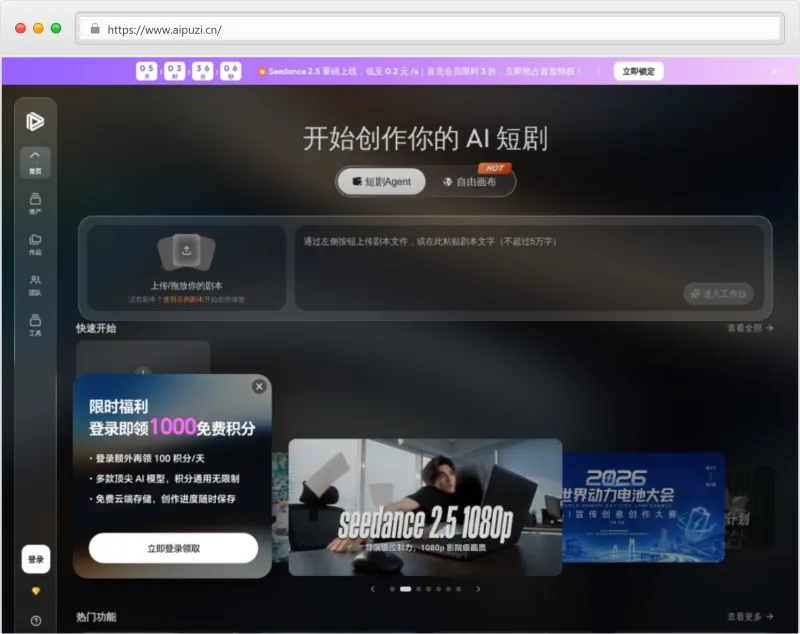Click the 免费云端存储 bullet line
This screenshot has width=800, height=634.
(x=163, y=499)
